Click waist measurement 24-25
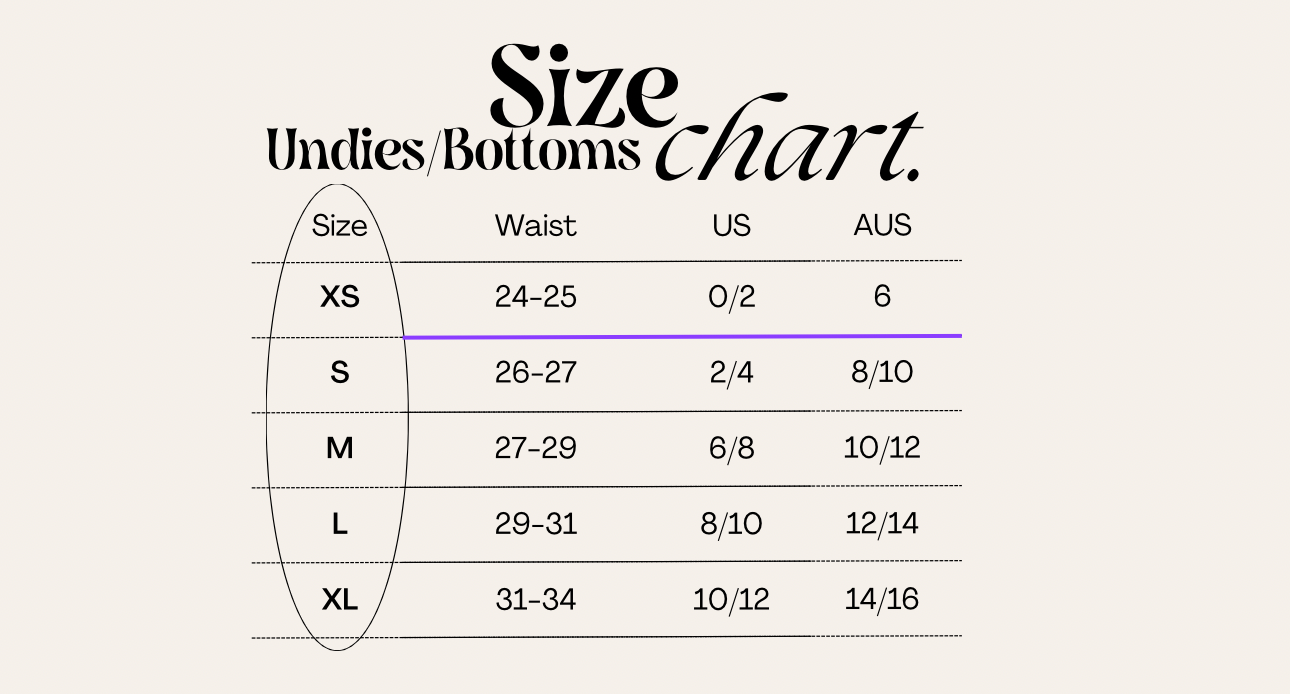 pos(536,297)
